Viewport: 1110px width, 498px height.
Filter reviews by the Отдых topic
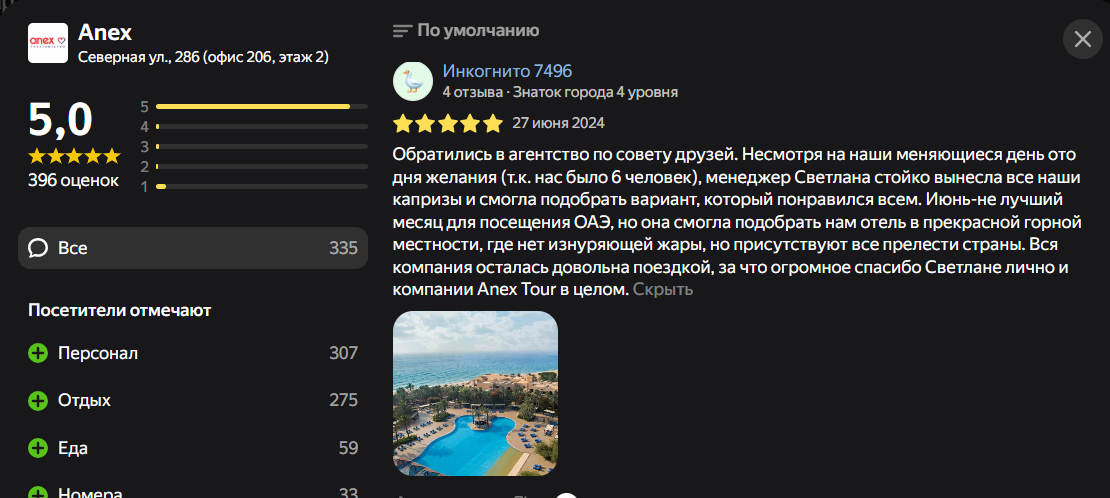tap(84, 400)
